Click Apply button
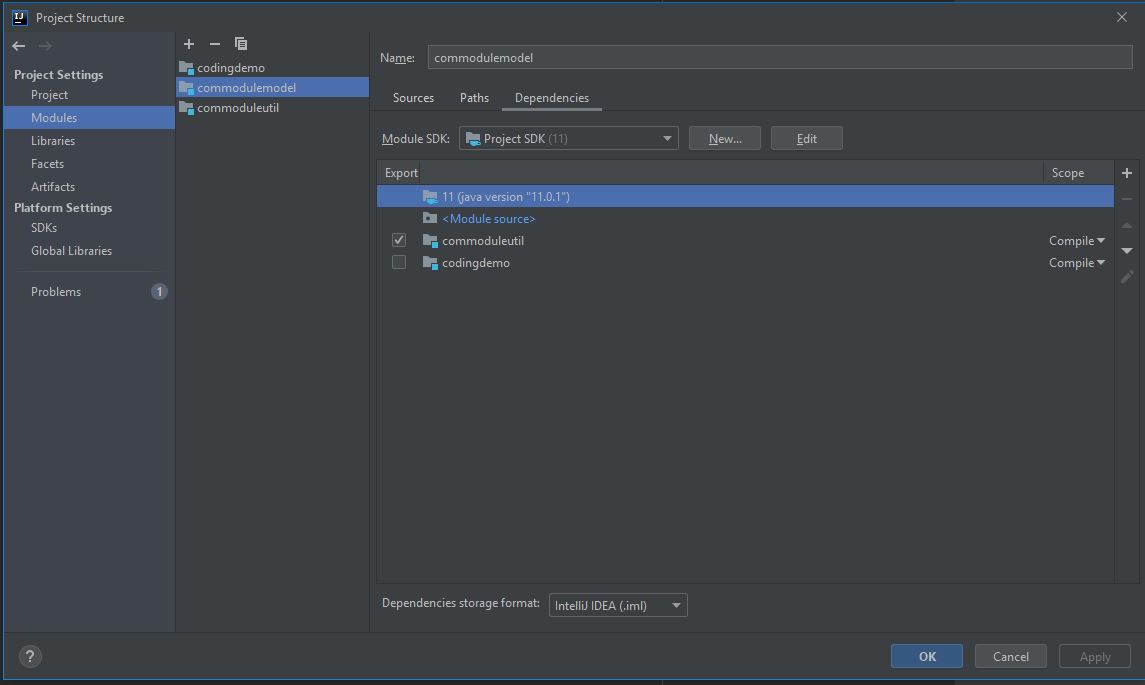 click(x=1095, y=656)
